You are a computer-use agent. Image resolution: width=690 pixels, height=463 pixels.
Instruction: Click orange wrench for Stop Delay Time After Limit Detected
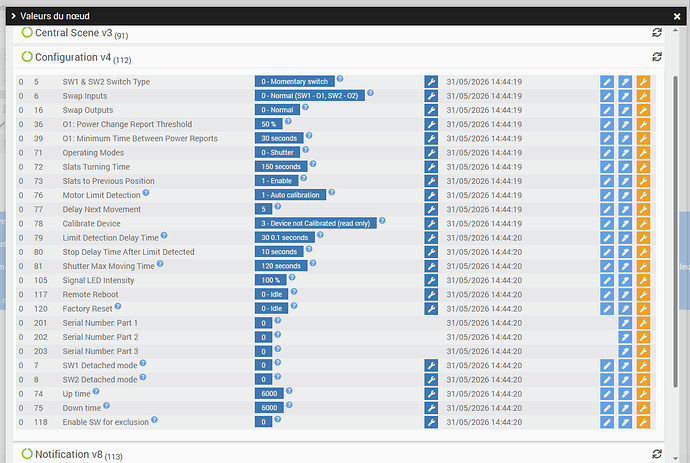[643, 252]
